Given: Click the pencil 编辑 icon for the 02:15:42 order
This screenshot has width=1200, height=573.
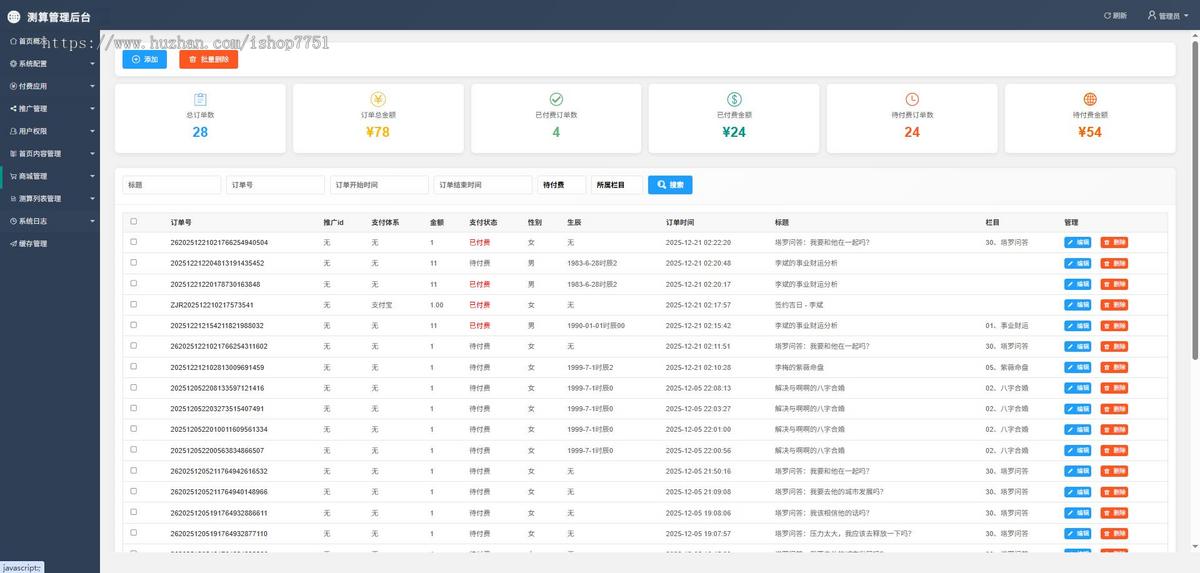Looking at the screenshot, I should tap(1071, 326).
